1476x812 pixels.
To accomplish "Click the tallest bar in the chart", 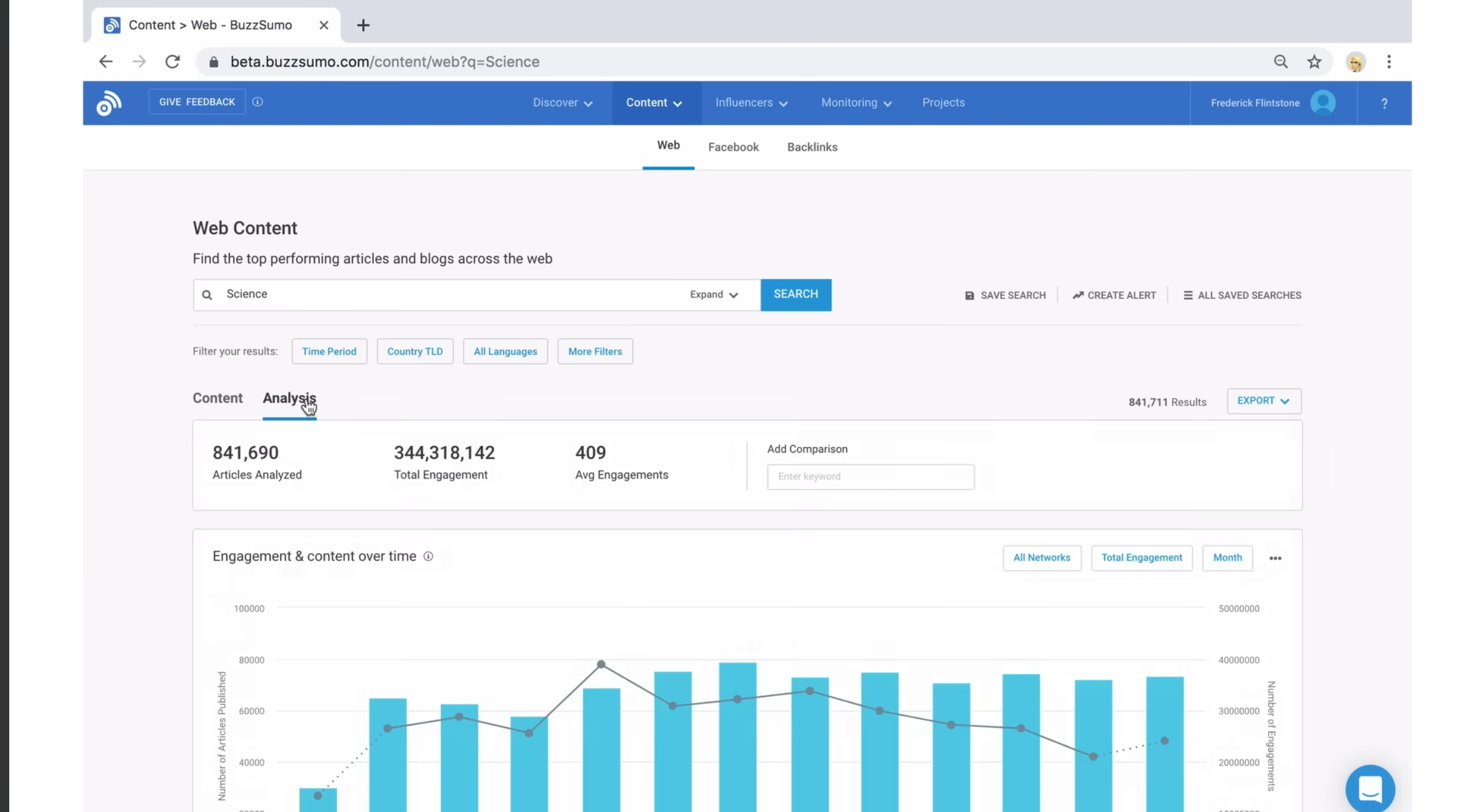I will tap(737, 737).
